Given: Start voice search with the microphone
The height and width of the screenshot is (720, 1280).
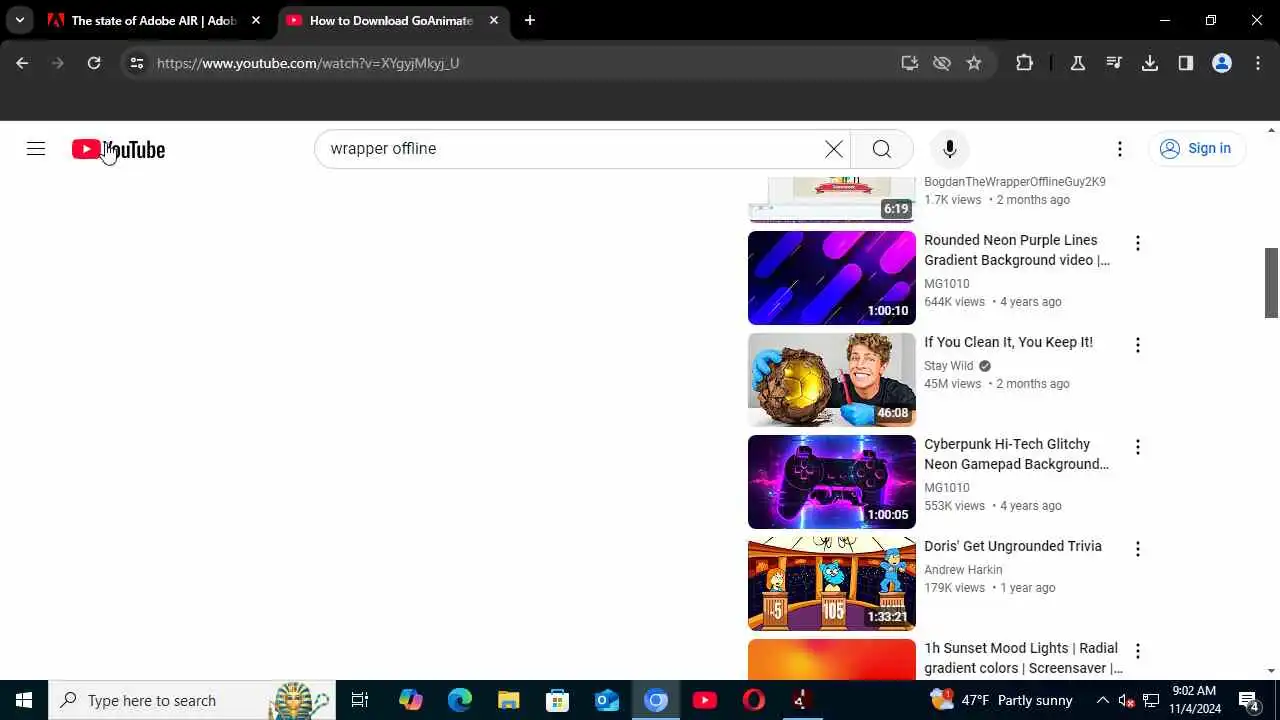Looking at the screenshot, I should coord(950,149).
